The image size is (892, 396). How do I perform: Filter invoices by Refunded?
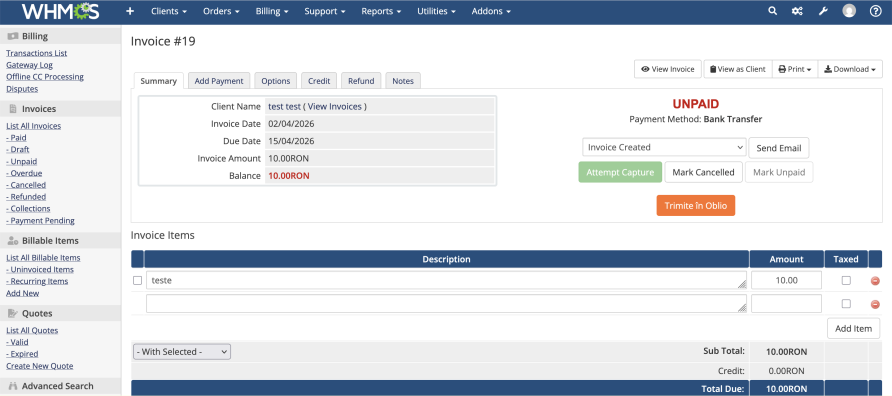pos(26,197)
